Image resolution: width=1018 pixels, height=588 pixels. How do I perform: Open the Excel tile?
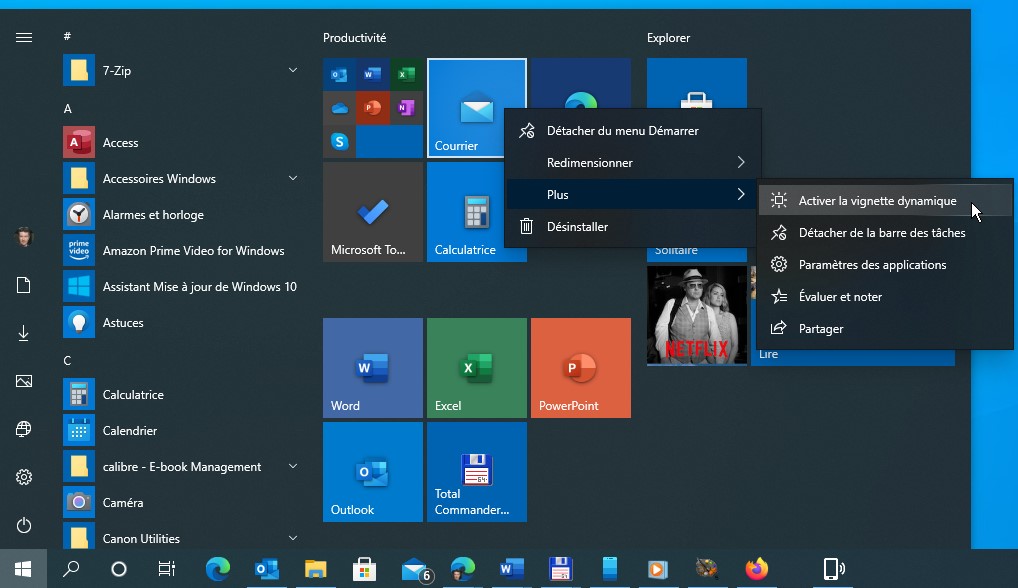click(x=476, y=367)
